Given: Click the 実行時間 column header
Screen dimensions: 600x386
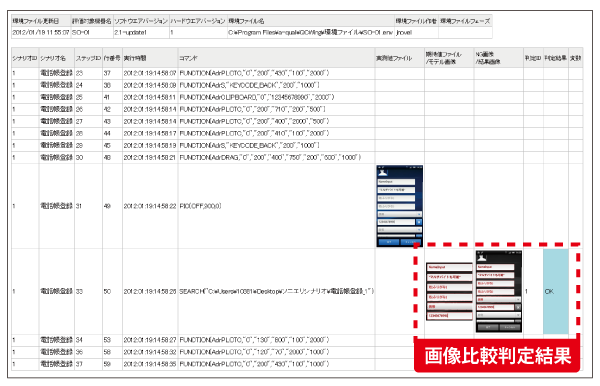Looking at the screenshot, I should click(x=150, y=58).
